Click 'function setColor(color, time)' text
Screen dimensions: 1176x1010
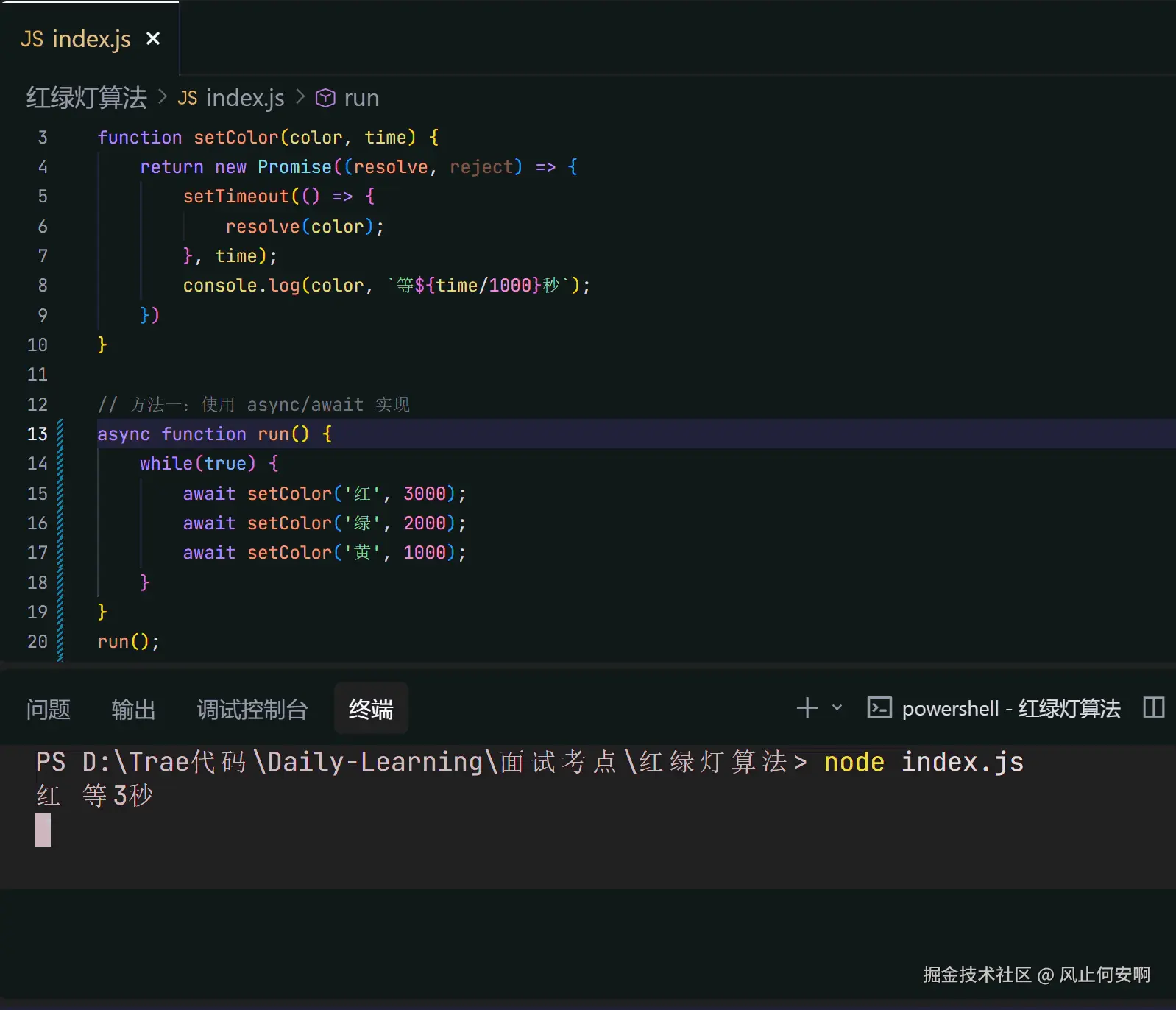257,137
